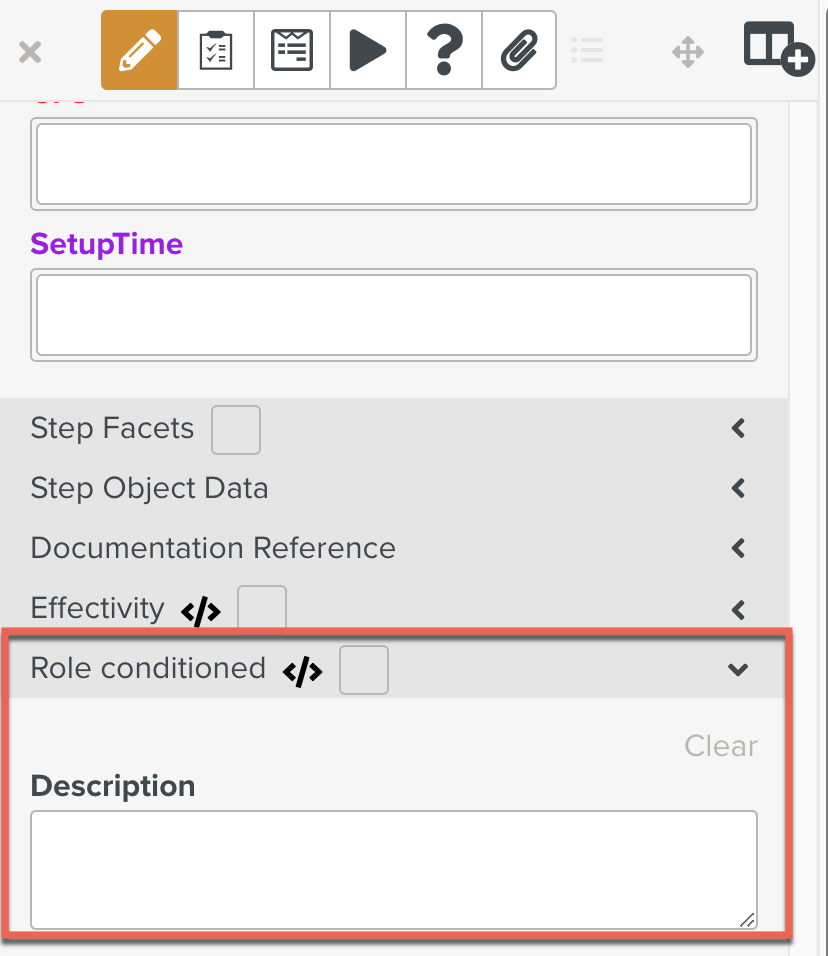The height and width of the screenshot is (956, 828).
Task: Click the Clear link
Action: tap(721, 746)
